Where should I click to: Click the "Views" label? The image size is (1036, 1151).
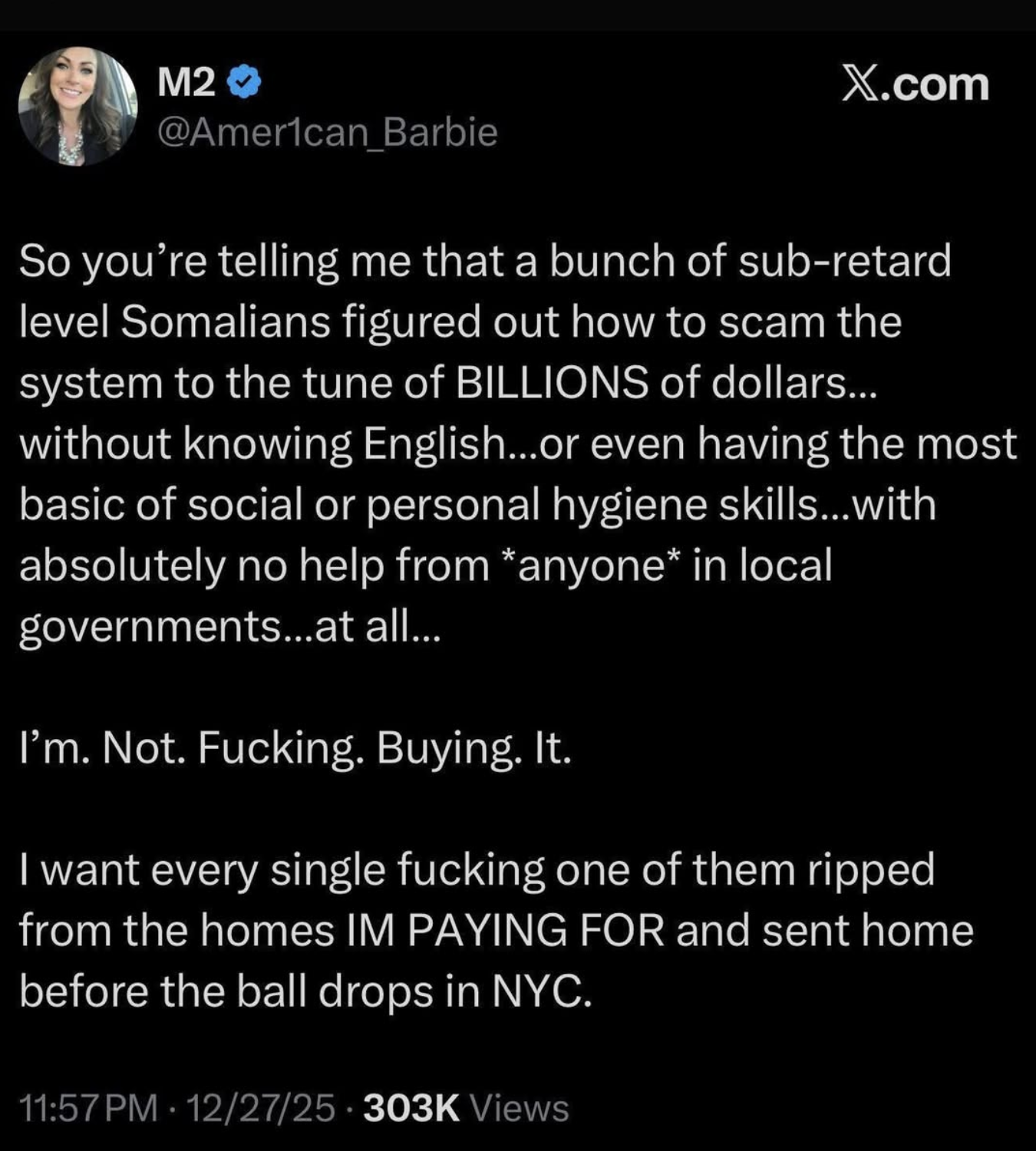point(519,1108)
